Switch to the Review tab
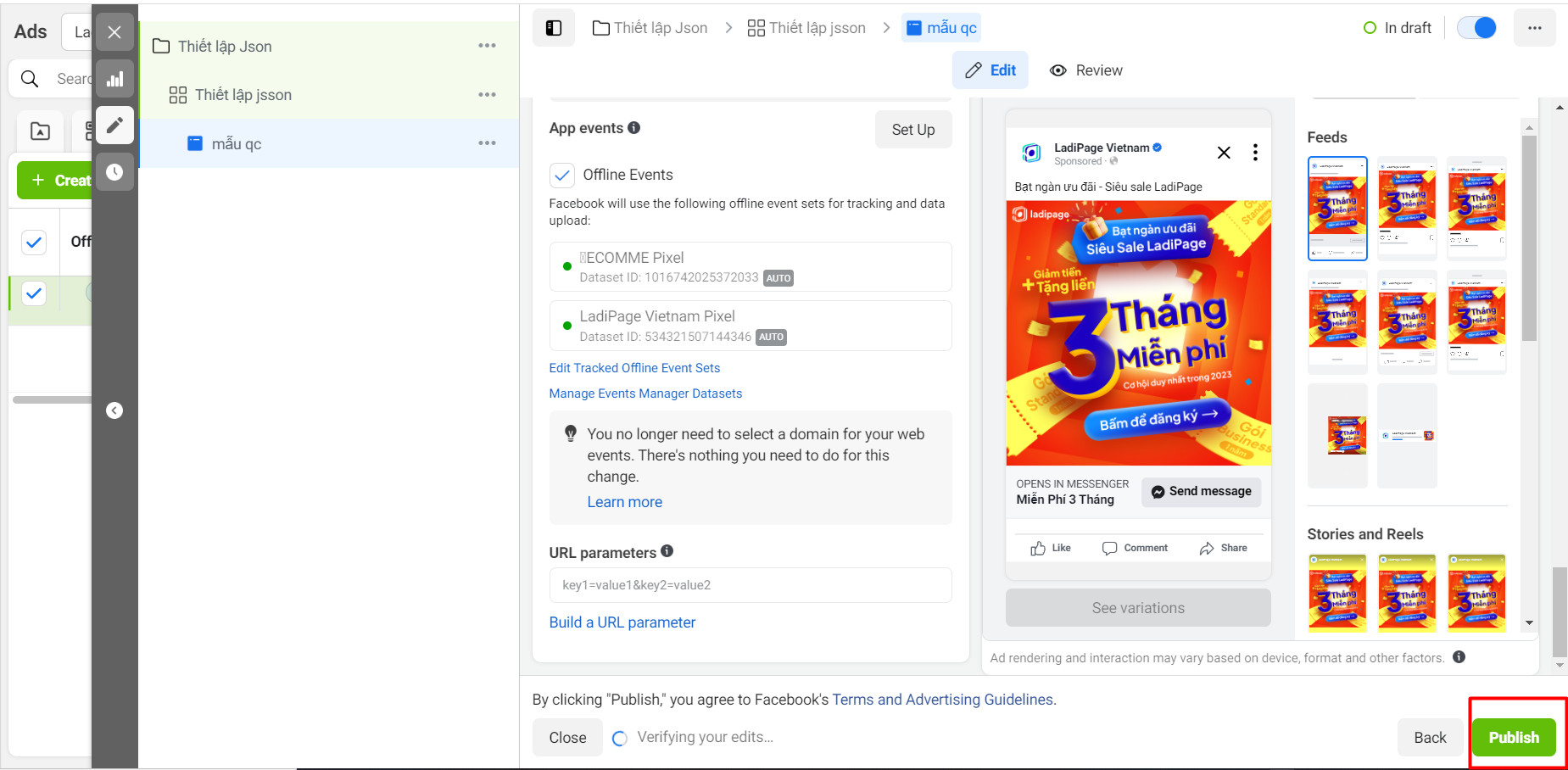This screenshot has width=1568, height=770. pyautogui.click(x=1085, y=70)
